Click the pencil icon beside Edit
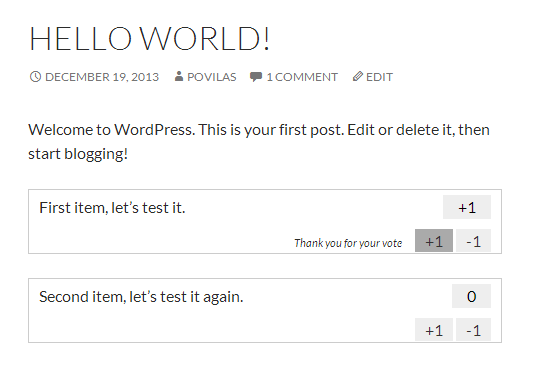The height and width of the screenshot is (375, 535). (x=357, y=76)
